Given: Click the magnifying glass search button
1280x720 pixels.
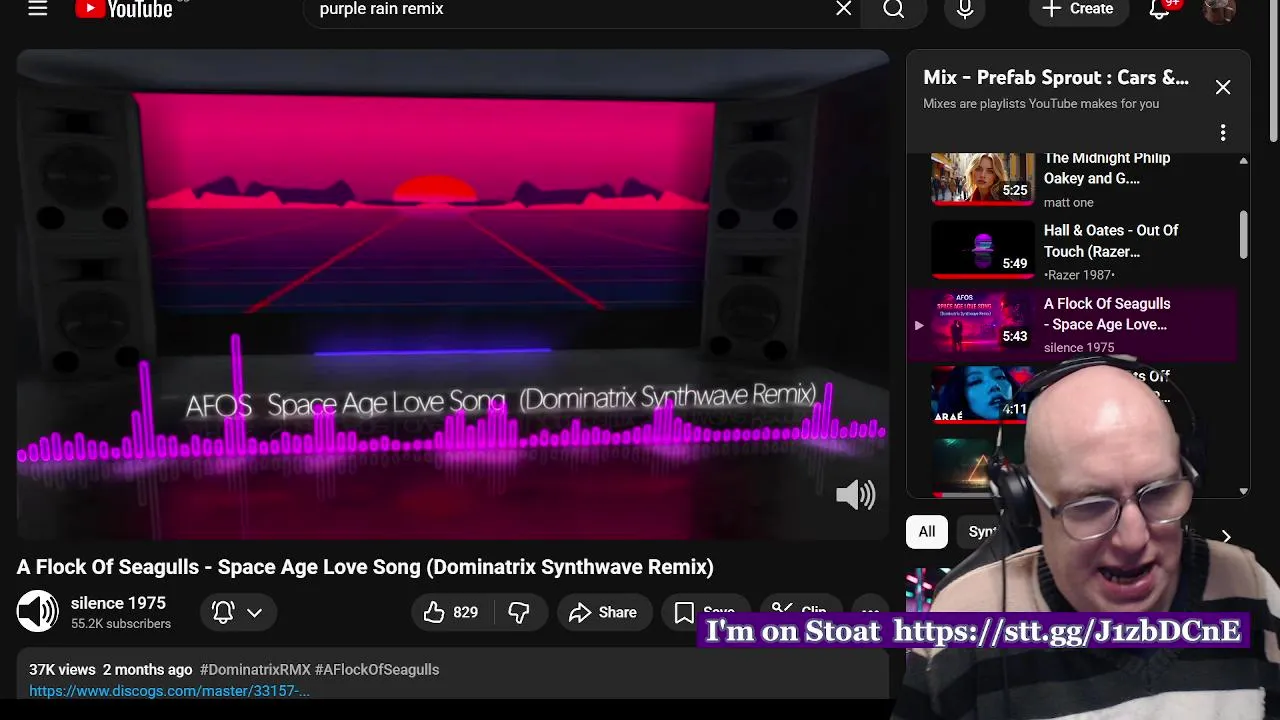Looking at the screenshot, I should point(894,9).
